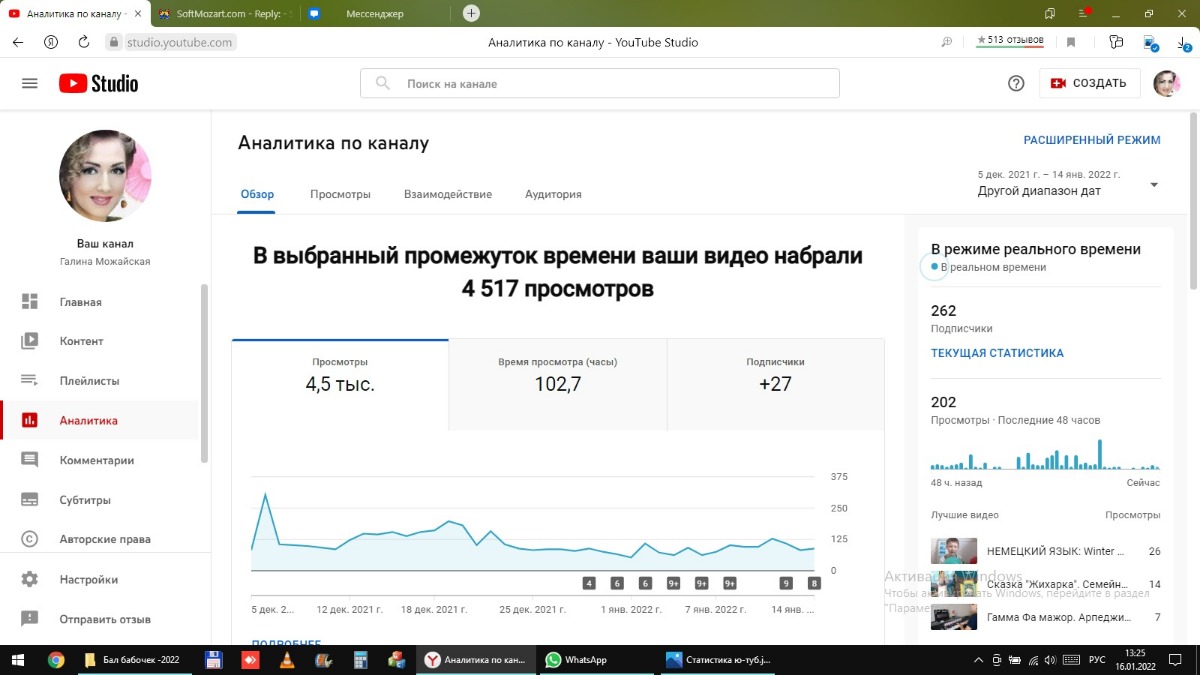1200x675 pixels.
Task: Reload the page with the refresh icon
Action: click(84, 42)
